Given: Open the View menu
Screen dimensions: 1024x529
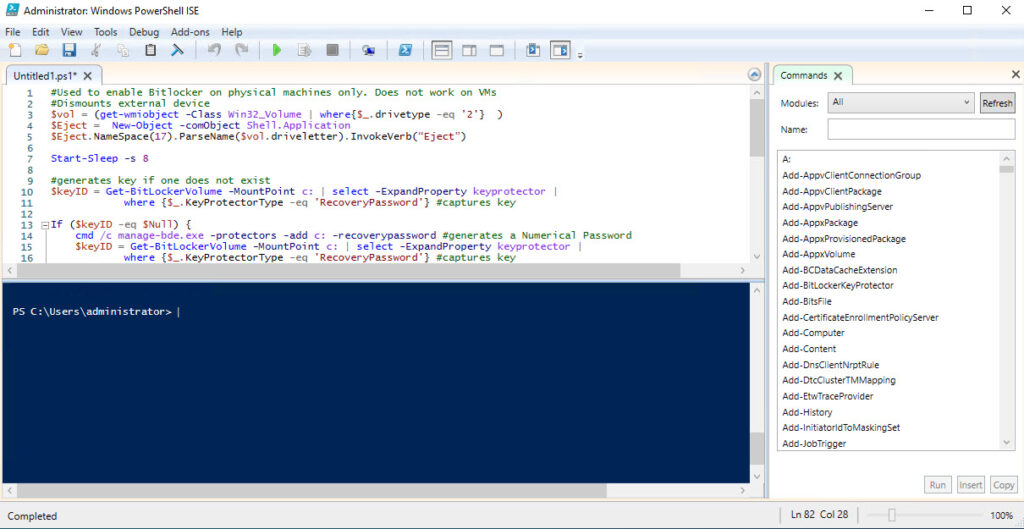Looking at the screenshot, I should (72, 31).
